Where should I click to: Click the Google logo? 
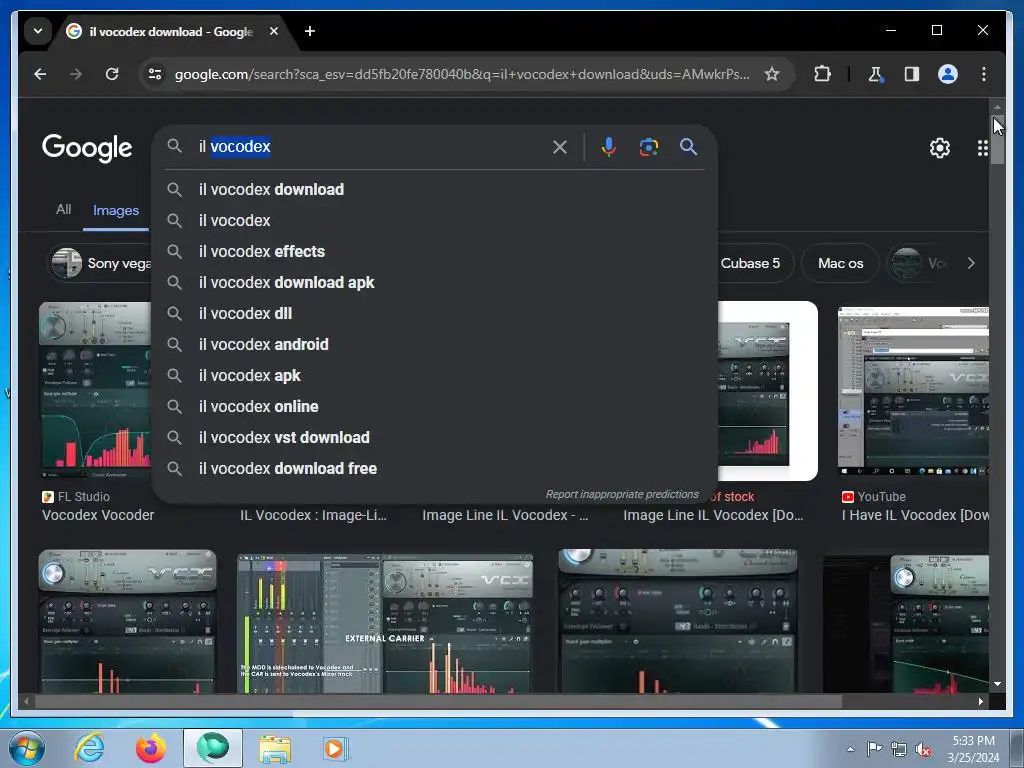click(87, 148)
